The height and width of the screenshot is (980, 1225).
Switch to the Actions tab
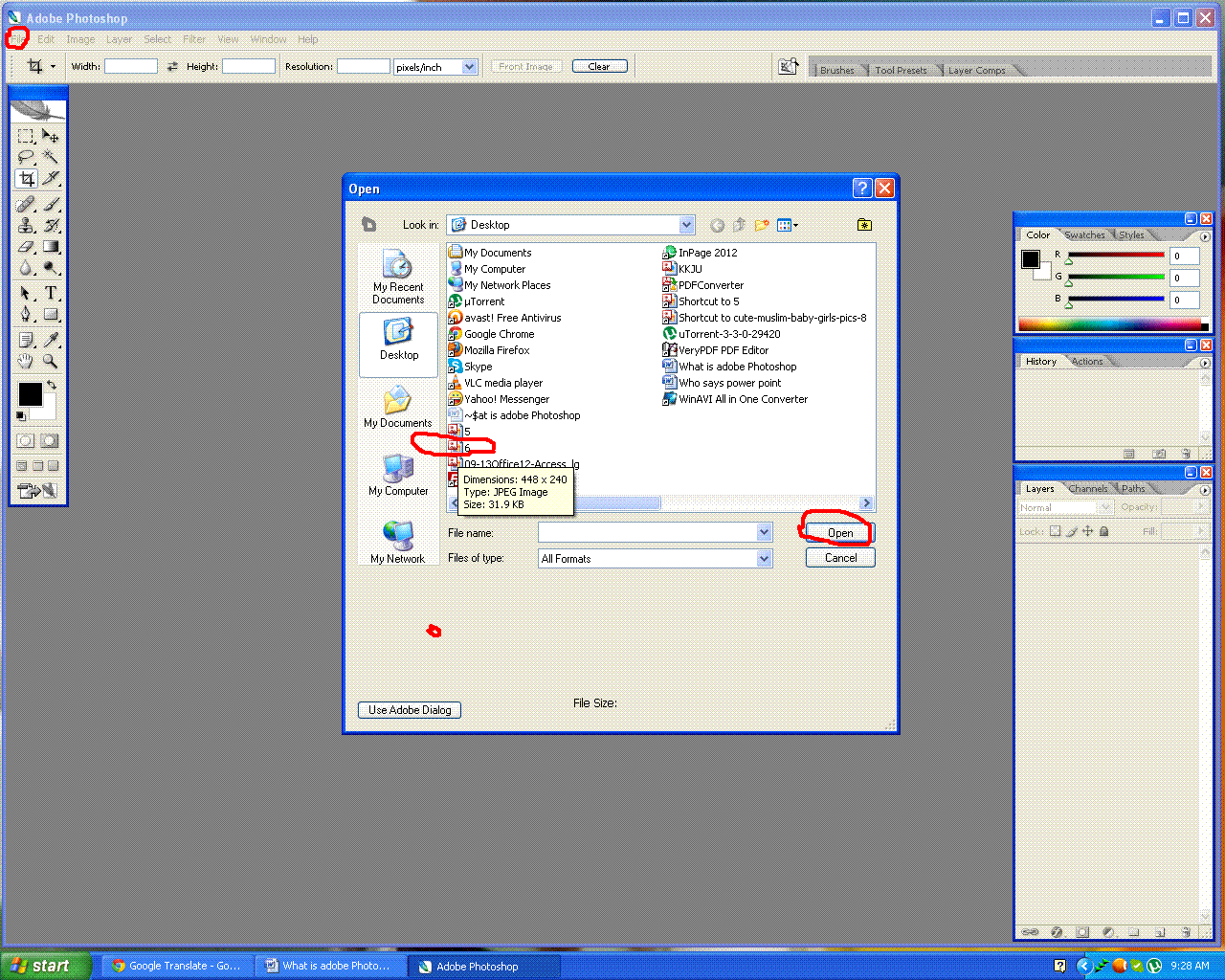pos(1087,362)
